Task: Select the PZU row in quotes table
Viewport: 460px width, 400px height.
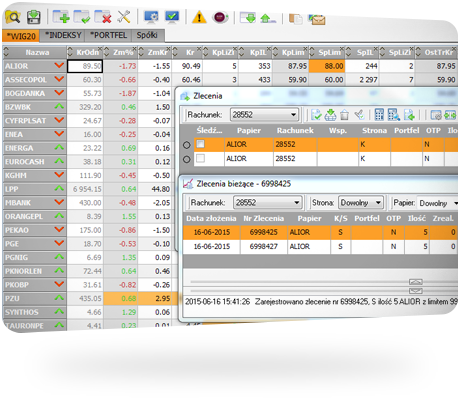Action: pyautogui.click(x=90, y=299)
